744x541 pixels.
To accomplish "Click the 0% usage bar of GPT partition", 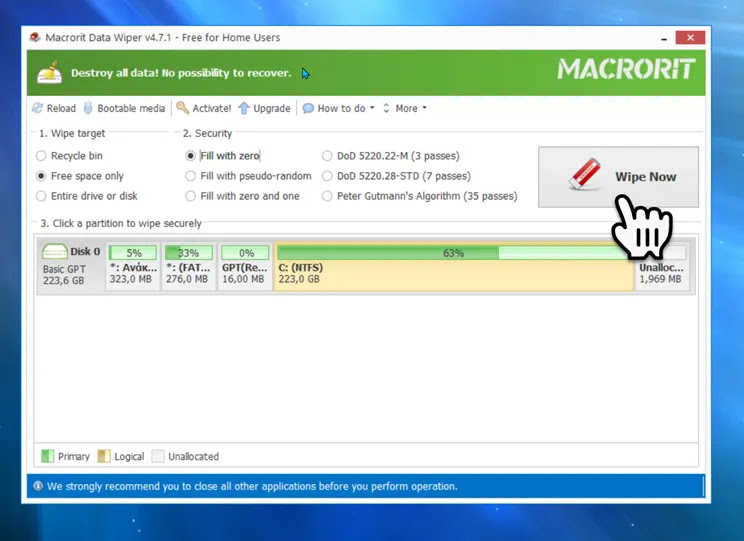I will pos(245,252).
